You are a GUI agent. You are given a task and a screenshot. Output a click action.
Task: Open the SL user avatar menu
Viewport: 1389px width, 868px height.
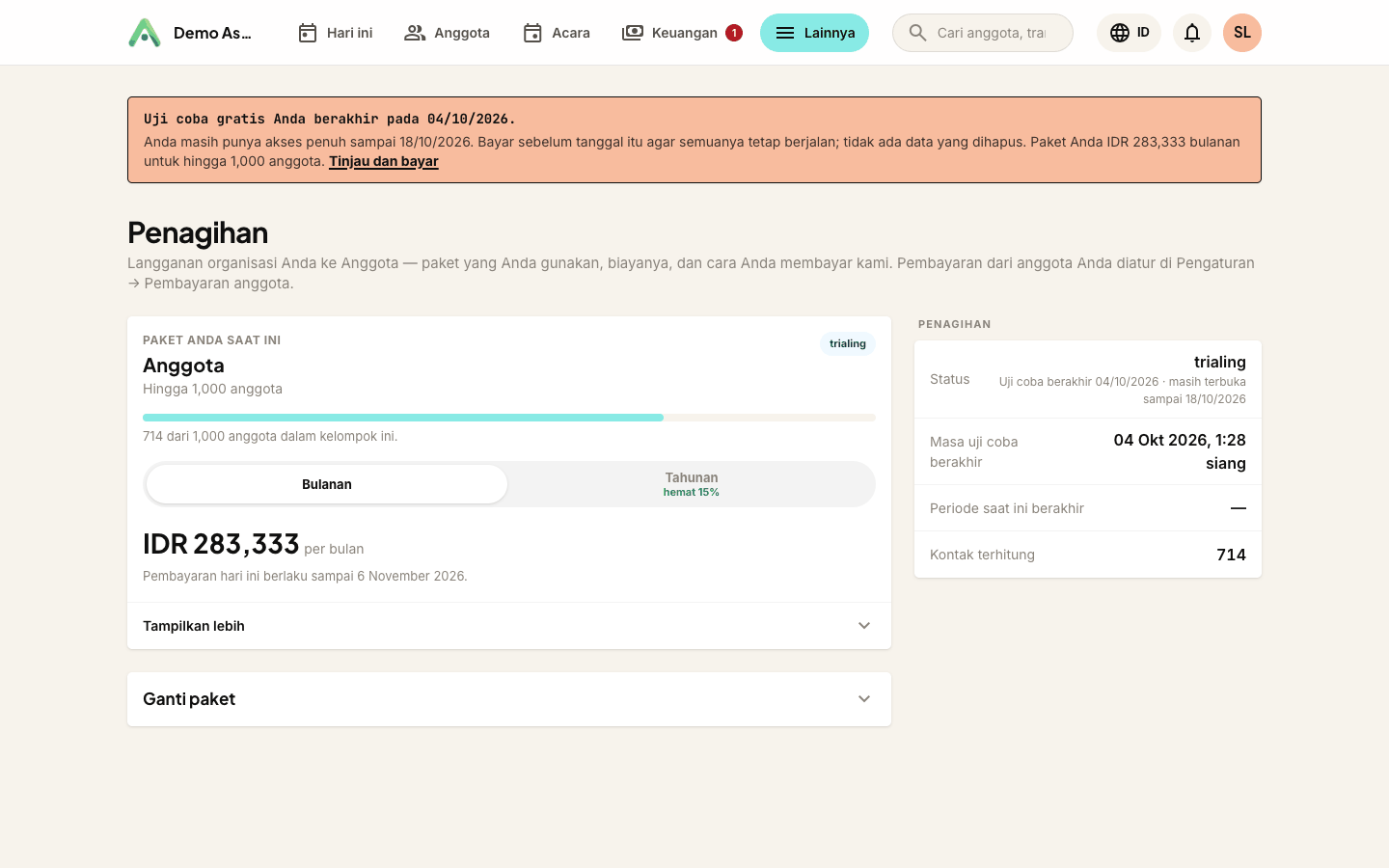click(x=1242, y=33)
